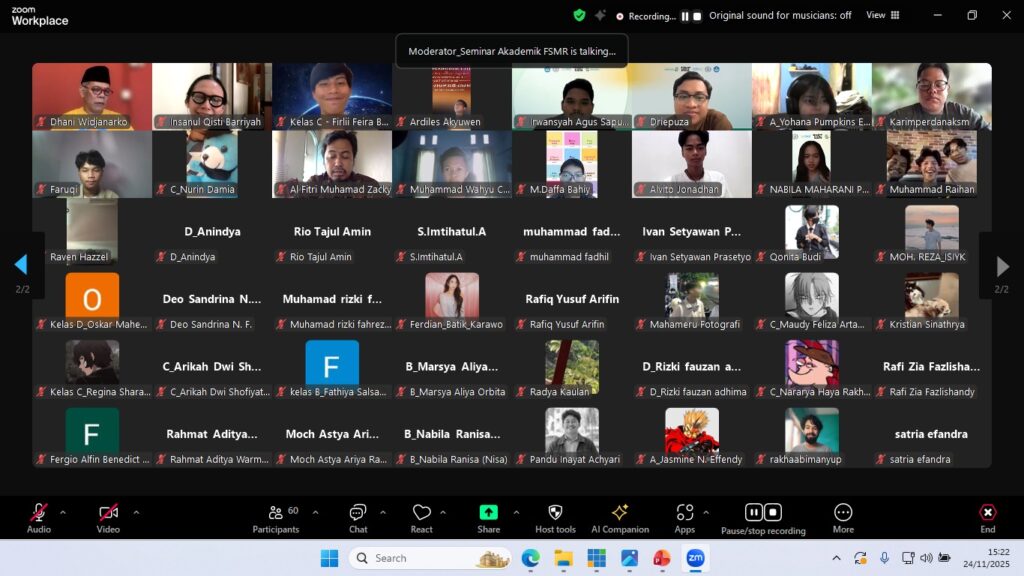Open the React emoji options
The width and height of the screenshot is (1024, 576).
(422, 517)
